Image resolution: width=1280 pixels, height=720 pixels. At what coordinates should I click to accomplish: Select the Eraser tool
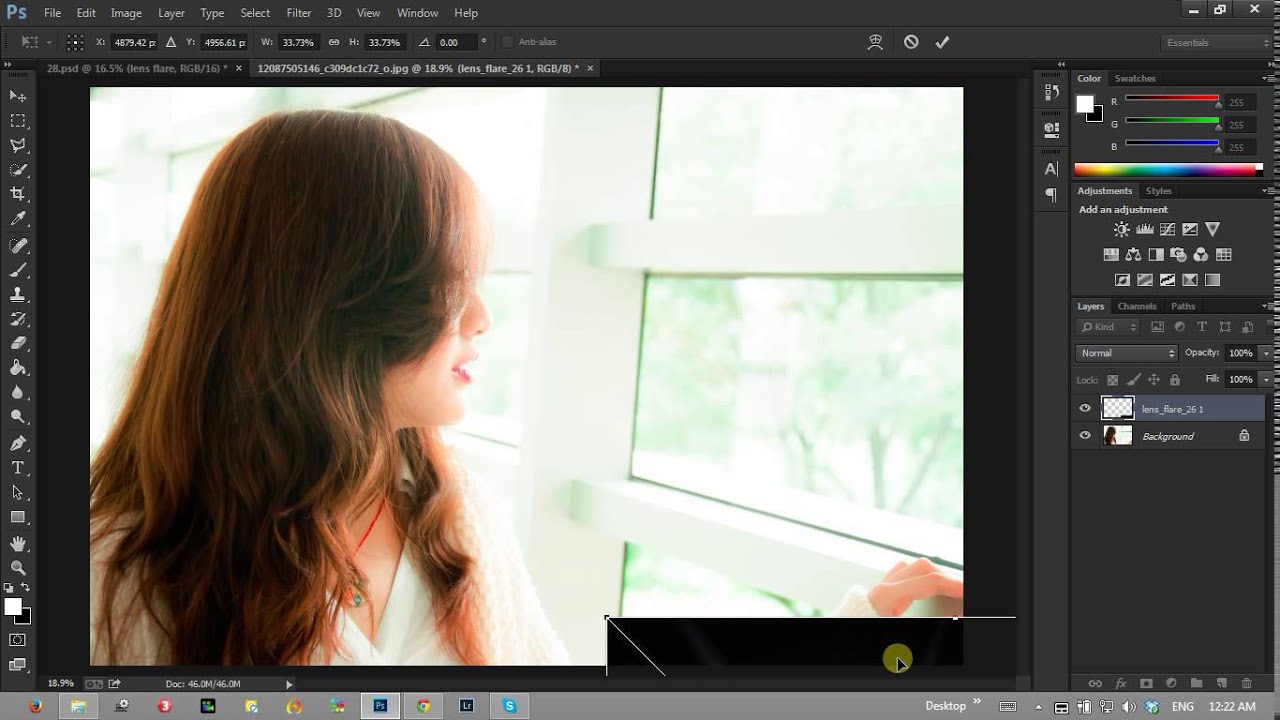coord(18,344)
